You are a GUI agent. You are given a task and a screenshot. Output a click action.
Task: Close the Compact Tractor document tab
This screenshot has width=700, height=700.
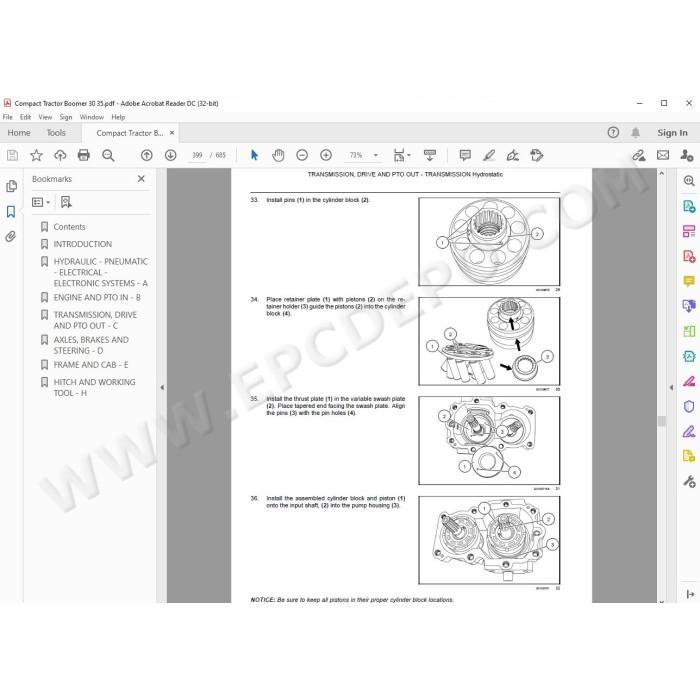(172, 133)
